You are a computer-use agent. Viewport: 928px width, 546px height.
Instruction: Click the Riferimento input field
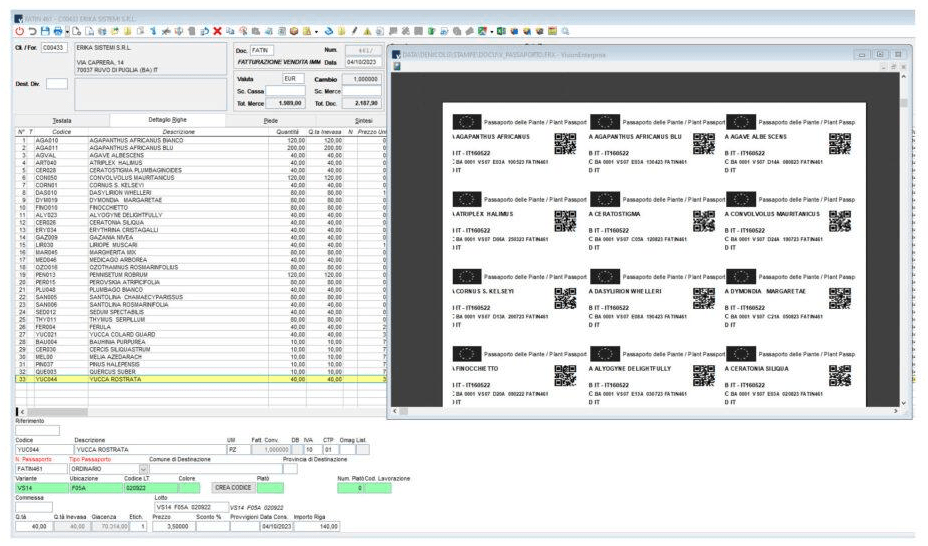point(37,431)
